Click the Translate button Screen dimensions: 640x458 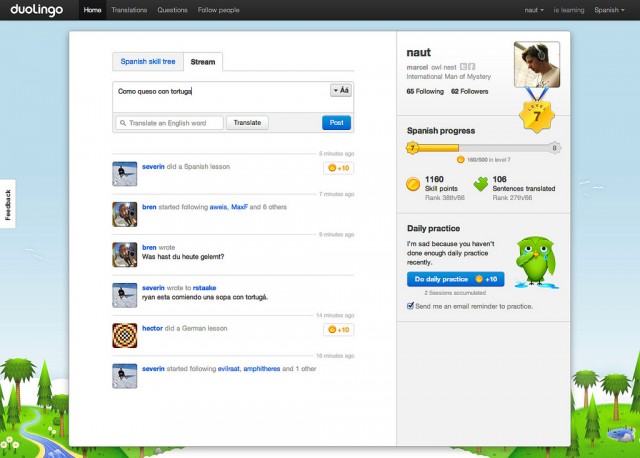pos(247,122)
